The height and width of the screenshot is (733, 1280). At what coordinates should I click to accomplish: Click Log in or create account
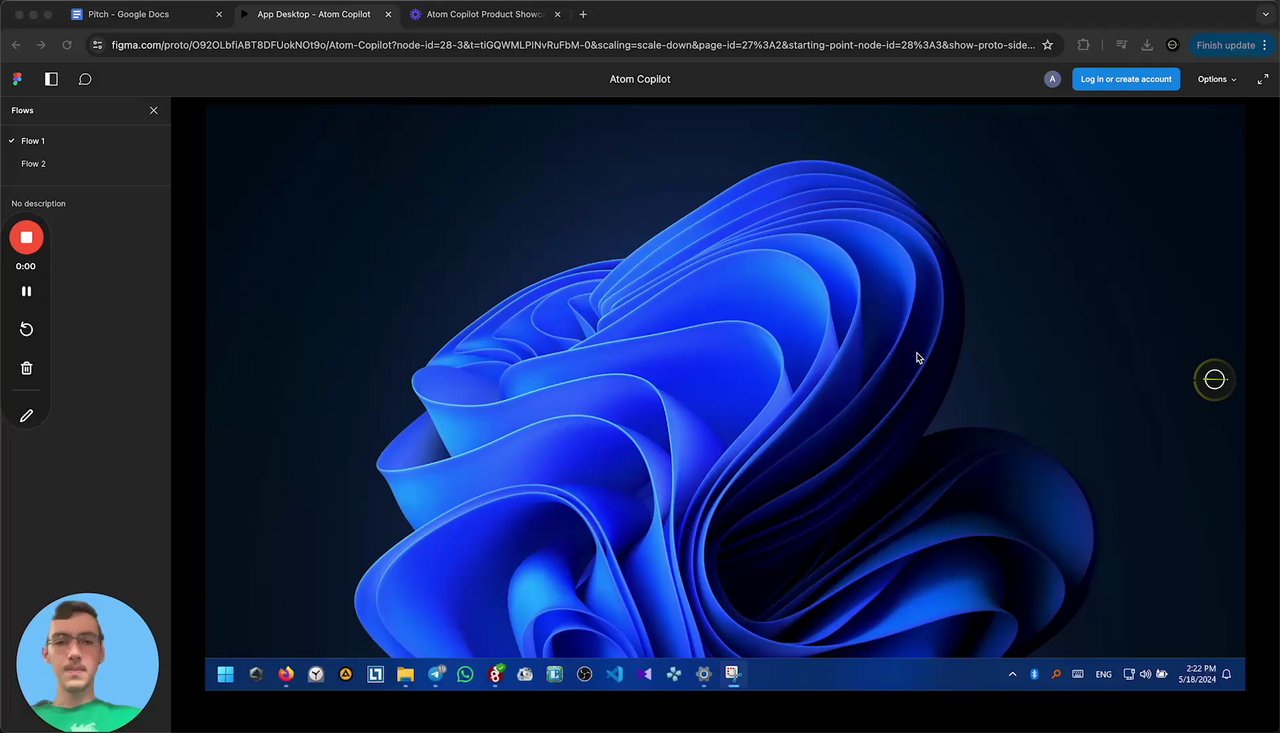point(1126,79)
